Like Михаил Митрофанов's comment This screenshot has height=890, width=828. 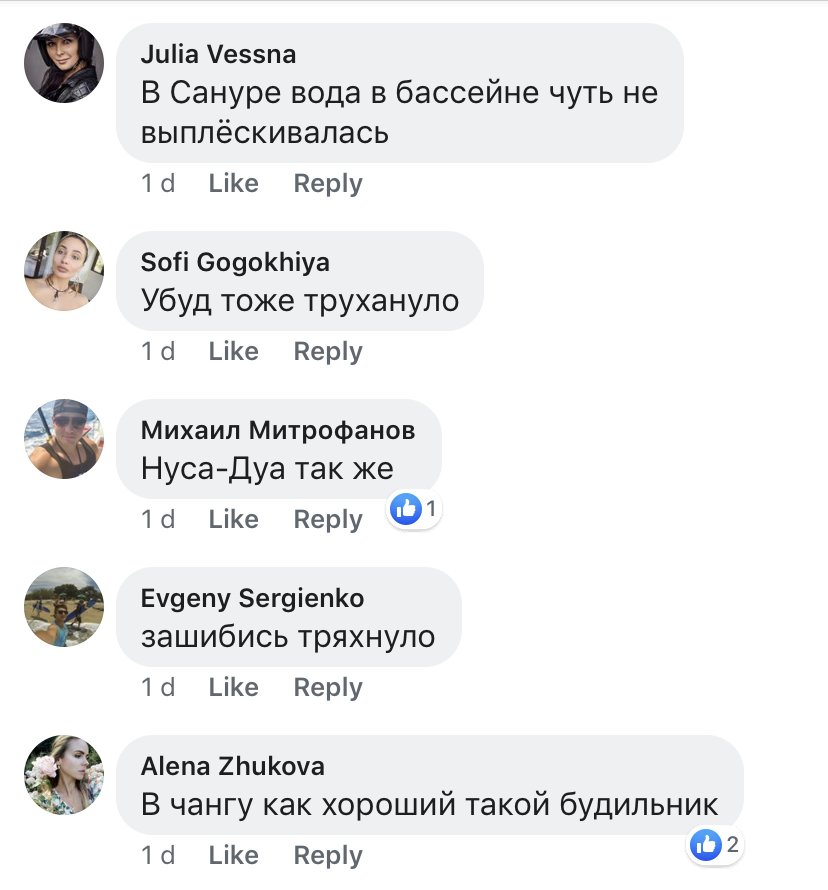click(233, 520)
